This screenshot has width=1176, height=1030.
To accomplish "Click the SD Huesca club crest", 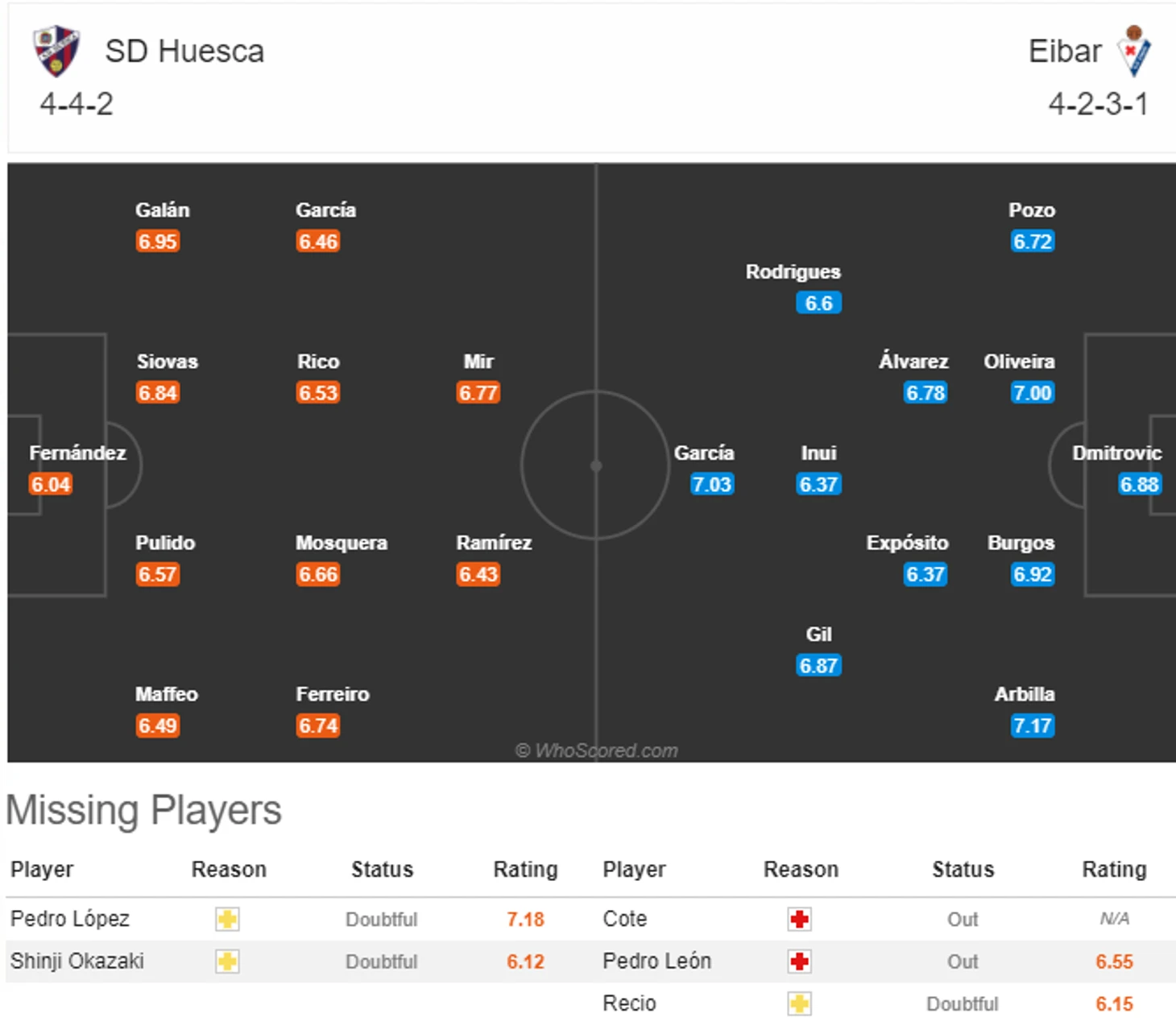I will [56, 51].
